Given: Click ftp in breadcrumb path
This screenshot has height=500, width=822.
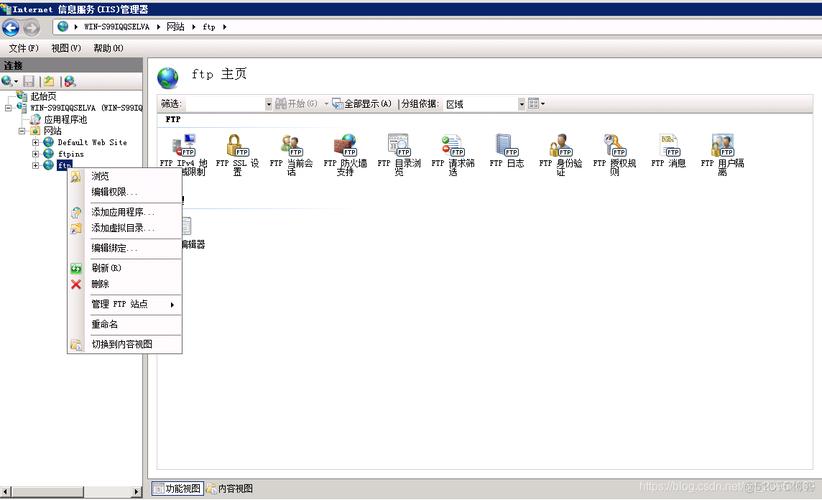Looking at the screenshot, I should coord(209,27).
